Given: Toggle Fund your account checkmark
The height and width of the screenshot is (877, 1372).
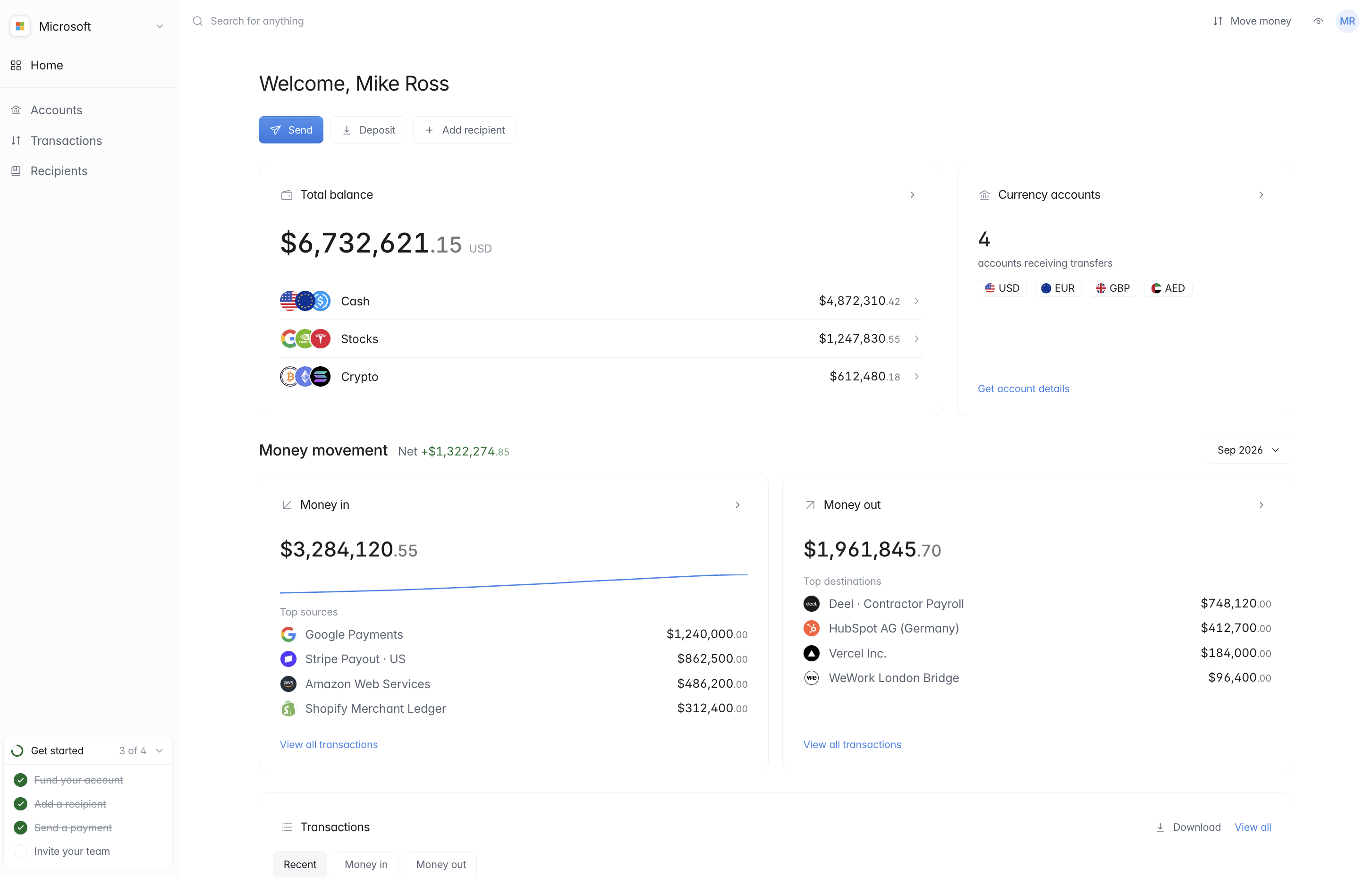Looking at the screenshot, I should point(20,780).
